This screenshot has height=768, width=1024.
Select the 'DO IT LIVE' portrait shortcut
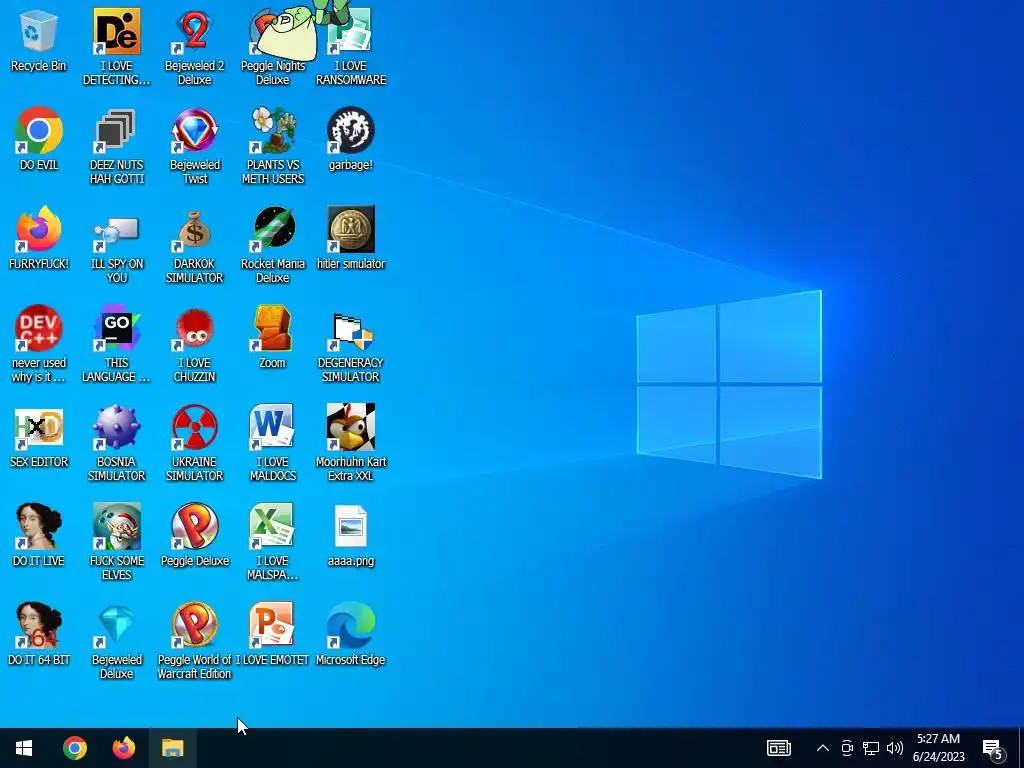[x=39, y=535]
